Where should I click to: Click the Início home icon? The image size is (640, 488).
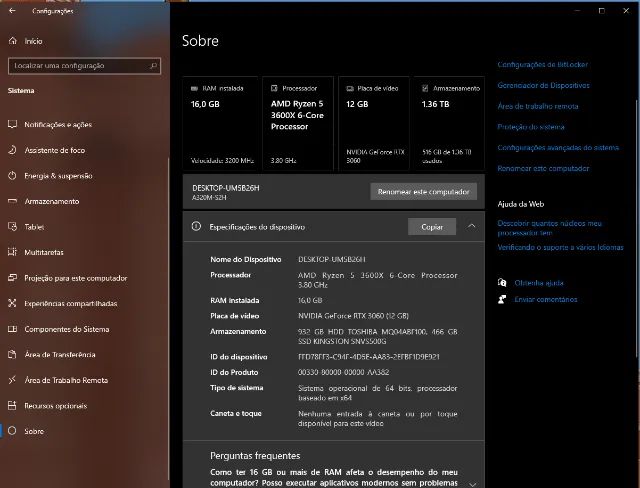point(13,41)
